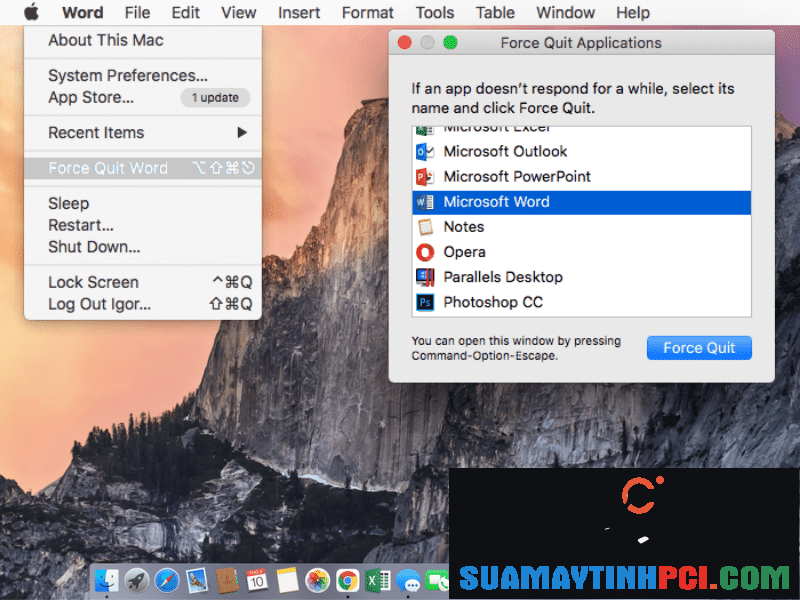
Task: Open App Store with 1 update
Action: tap(143, 97)
